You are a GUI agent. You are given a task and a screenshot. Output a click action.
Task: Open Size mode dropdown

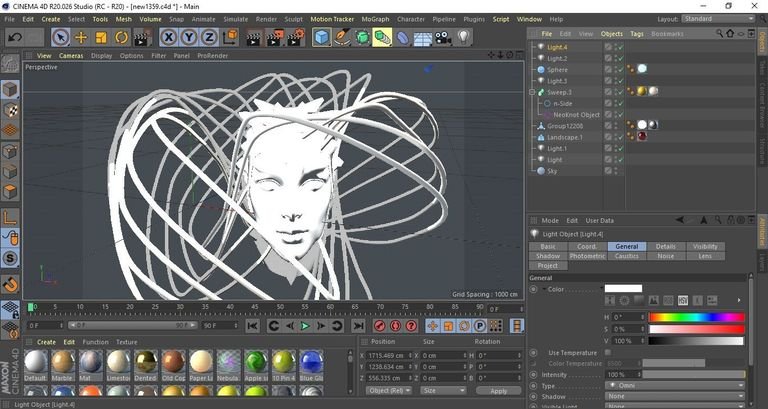[443, 390]
